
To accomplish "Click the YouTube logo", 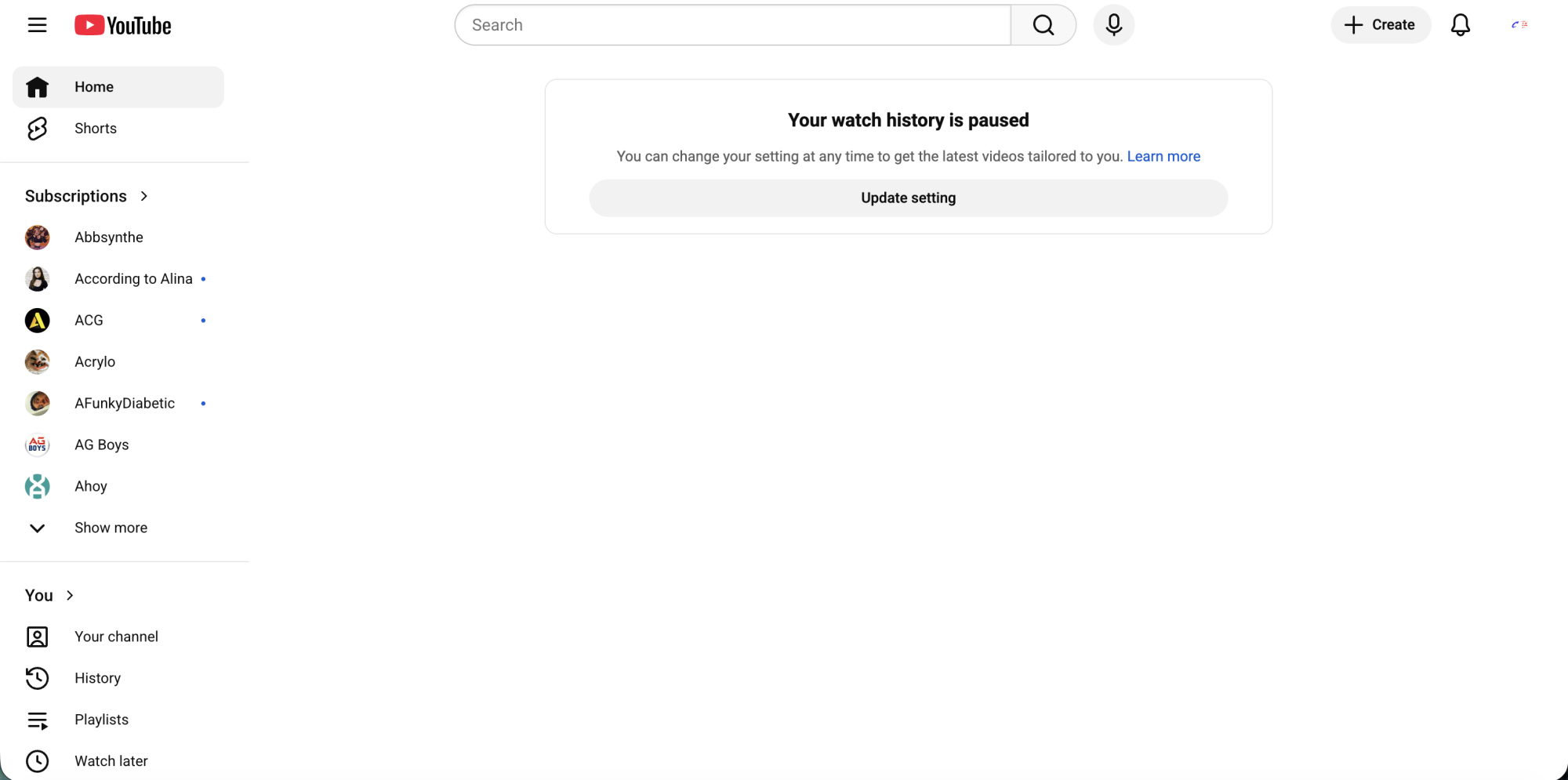I will pos(123,25).
